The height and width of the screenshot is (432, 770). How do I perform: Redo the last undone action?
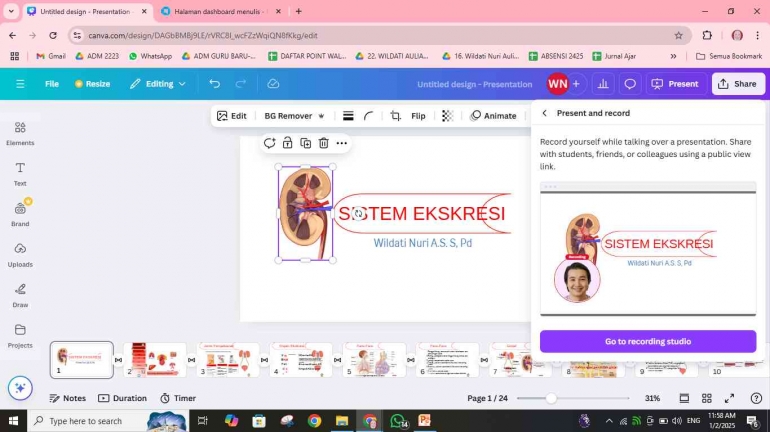pos(241,84)
